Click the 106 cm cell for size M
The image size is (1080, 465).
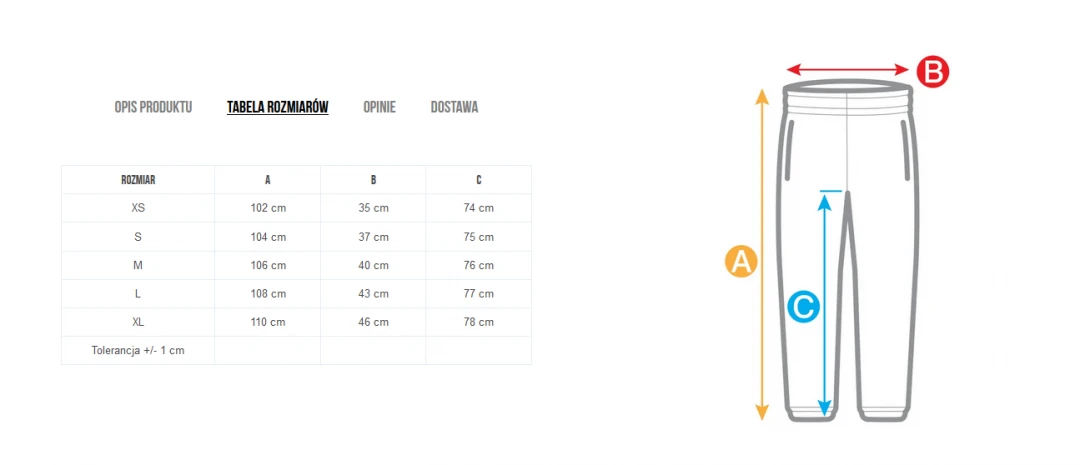click(268, 265)
